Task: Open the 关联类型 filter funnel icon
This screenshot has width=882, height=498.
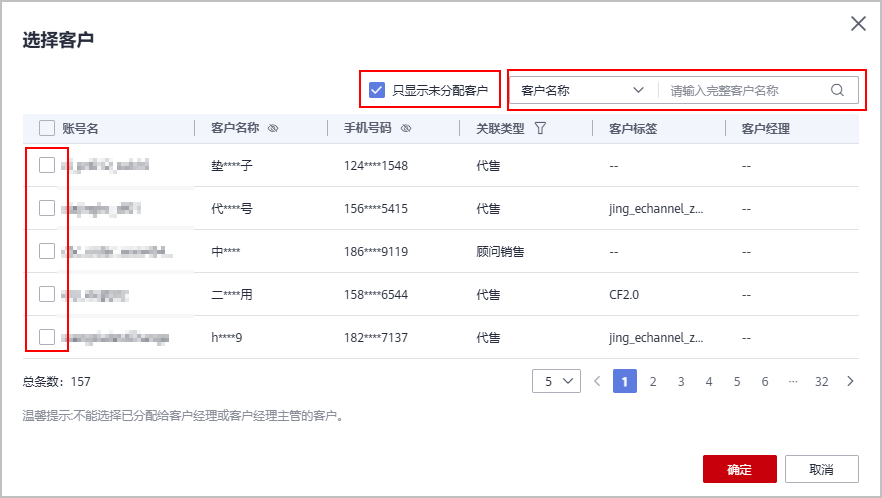Action: (540, 128)
